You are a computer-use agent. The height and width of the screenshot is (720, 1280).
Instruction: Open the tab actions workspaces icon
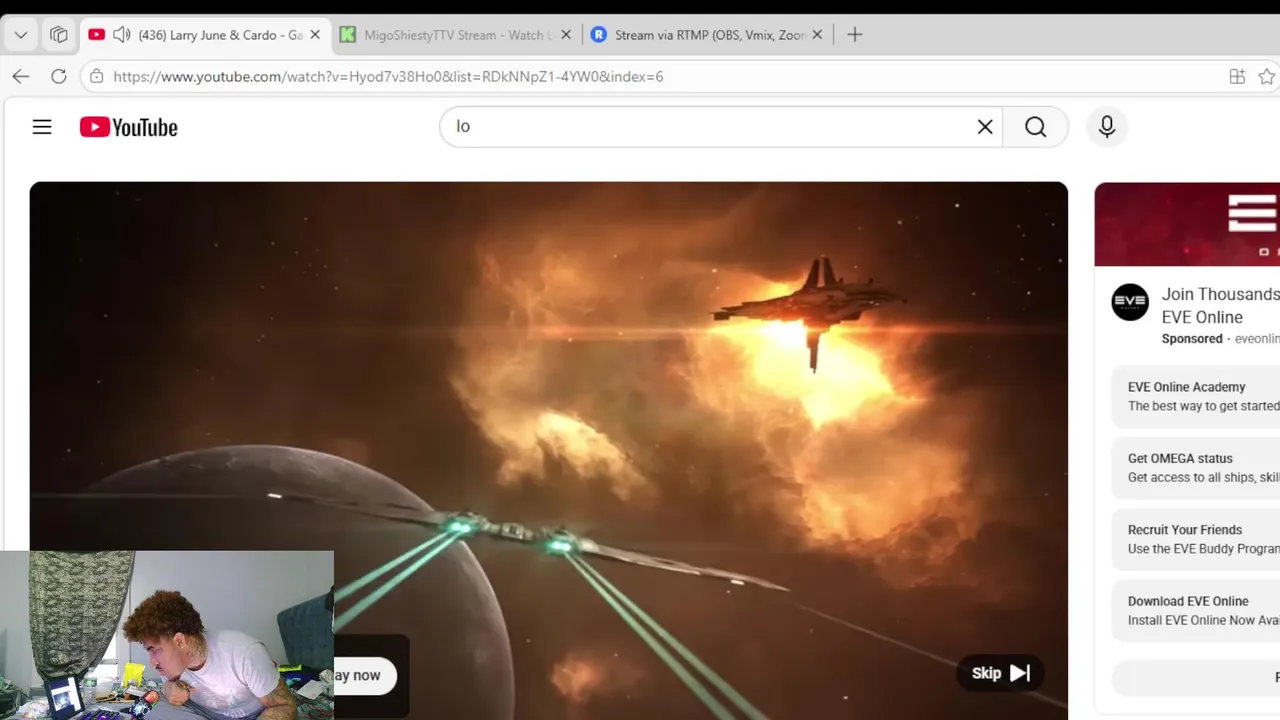coord(59,35)
